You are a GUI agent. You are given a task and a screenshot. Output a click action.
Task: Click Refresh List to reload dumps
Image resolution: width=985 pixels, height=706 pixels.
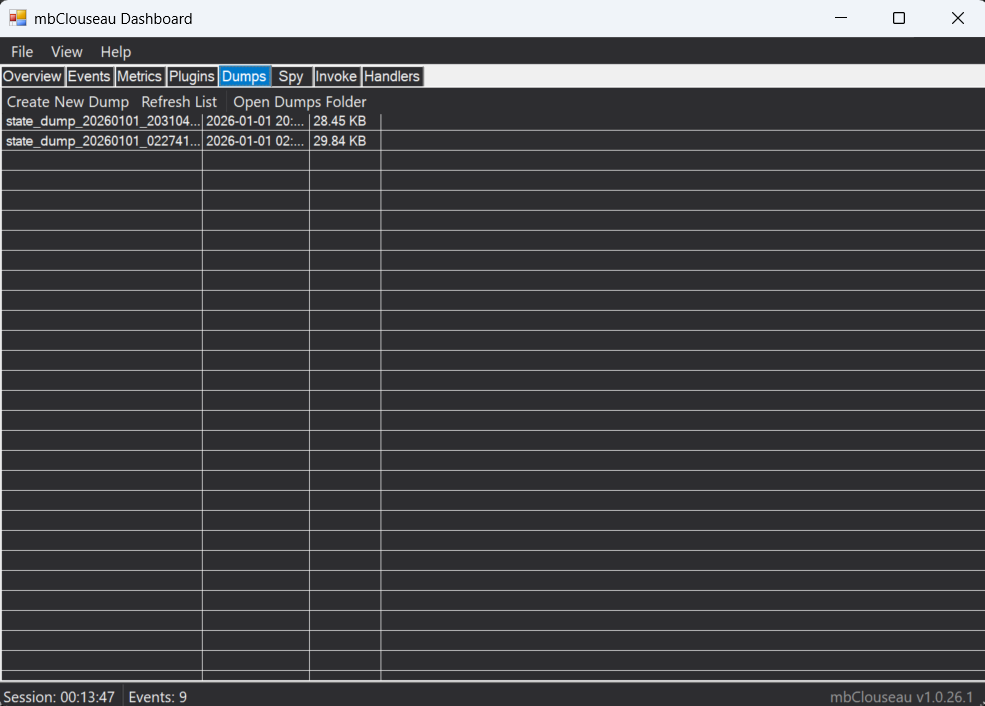pyautogui.click(x=178, y=101)
